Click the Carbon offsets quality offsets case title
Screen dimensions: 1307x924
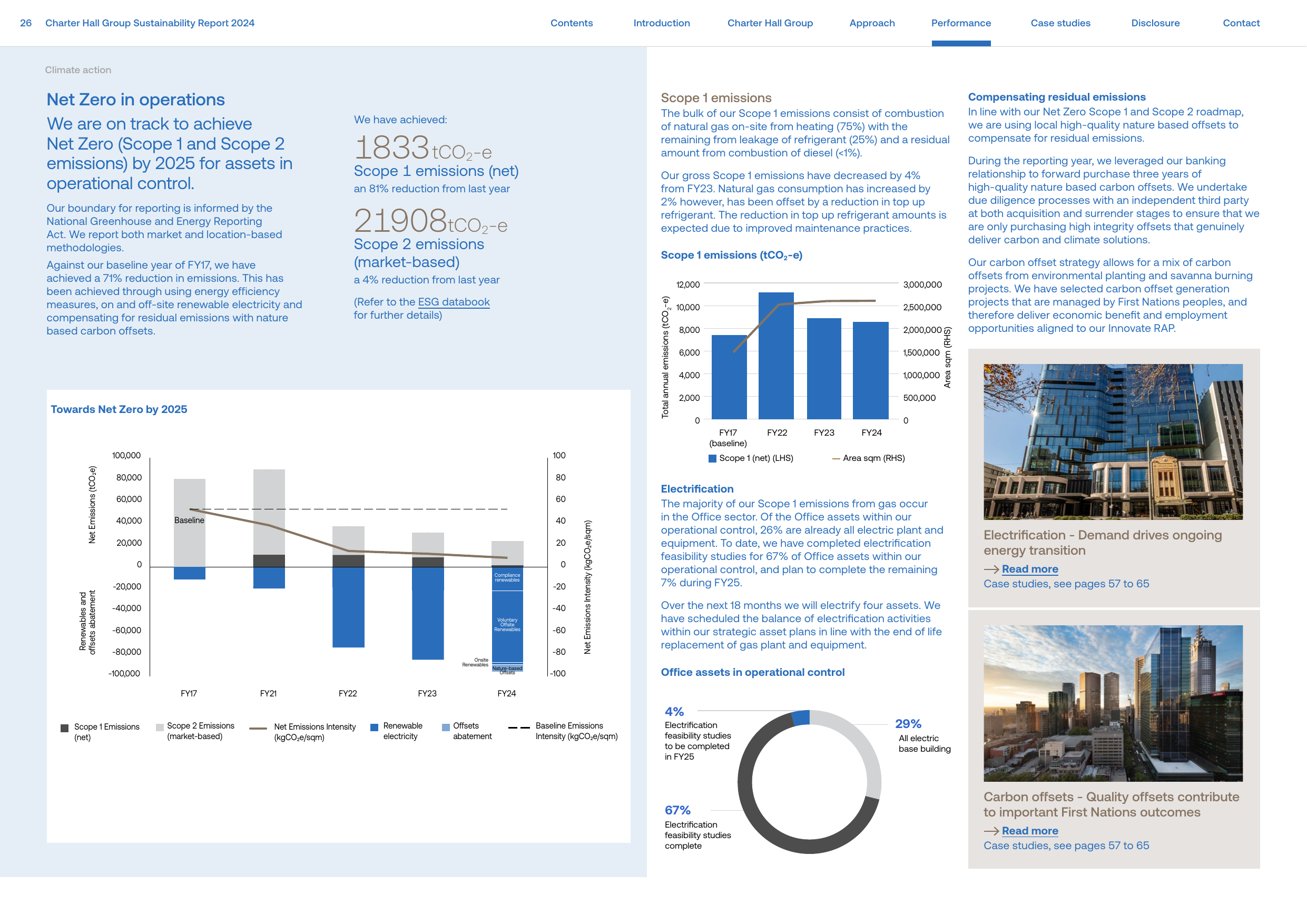coord(1111,805)
